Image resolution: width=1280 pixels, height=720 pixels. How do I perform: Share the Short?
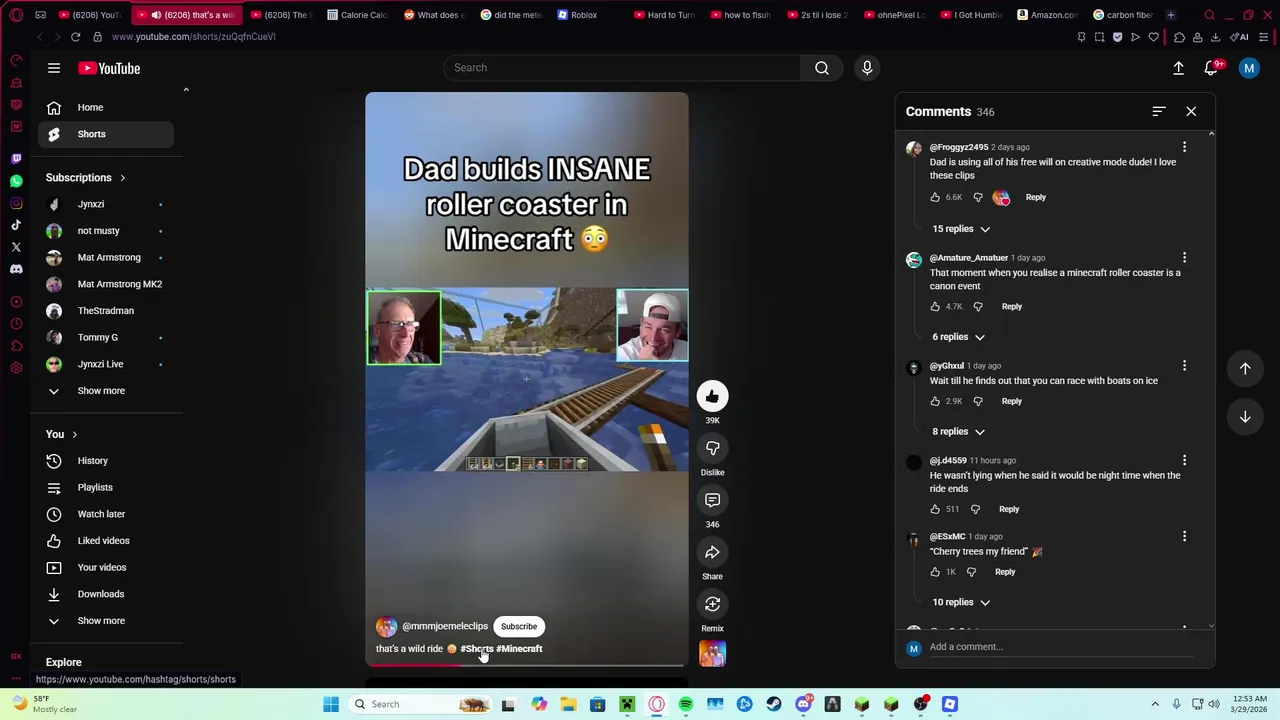click(x=712, y=552)
